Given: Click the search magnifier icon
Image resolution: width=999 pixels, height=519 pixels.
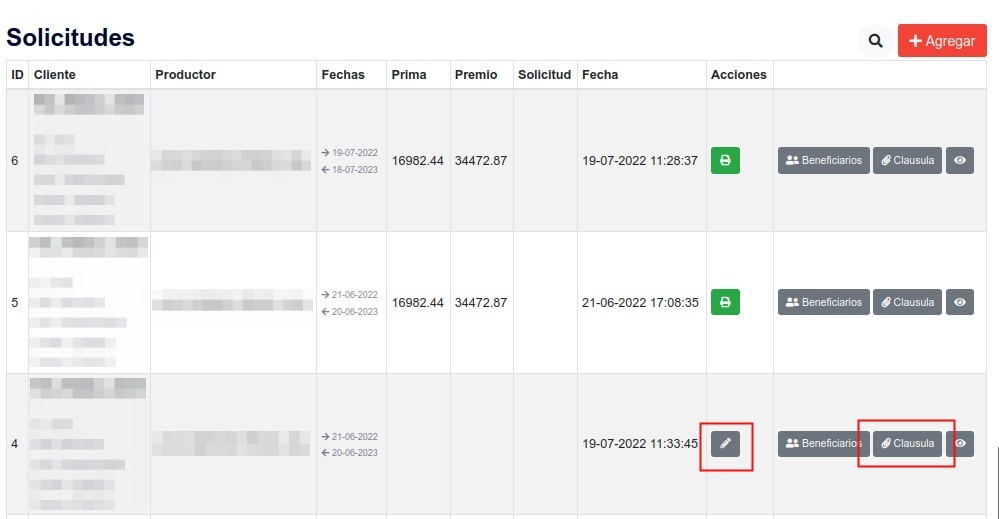Looking at the screenshot, I should [875, 41].
